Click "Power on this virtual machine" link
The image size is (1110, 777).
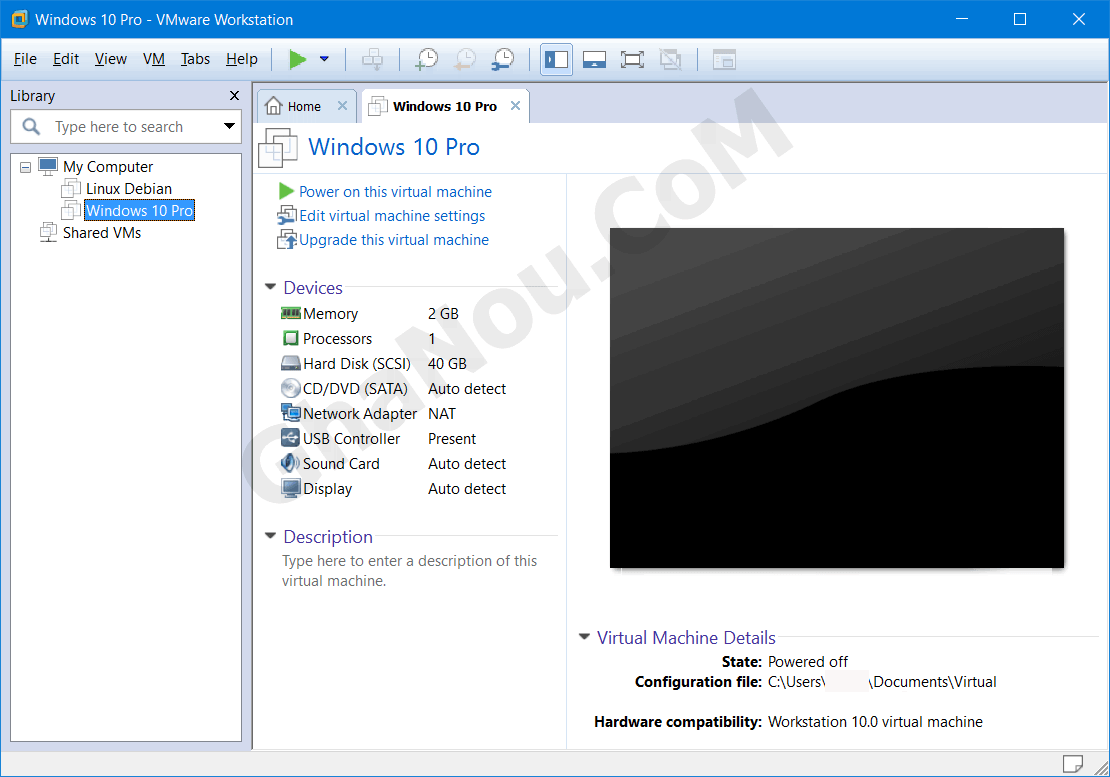[395, 192]
